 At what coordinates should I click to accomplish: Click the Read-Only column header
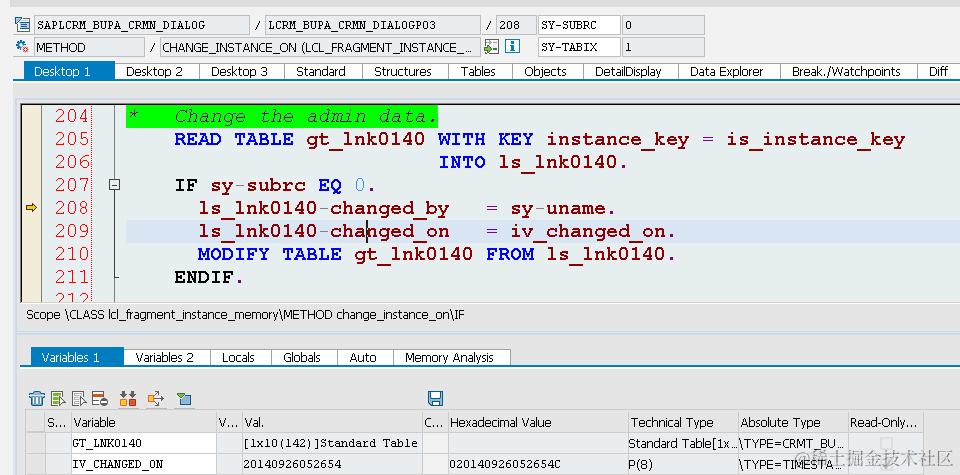[886, 422]
